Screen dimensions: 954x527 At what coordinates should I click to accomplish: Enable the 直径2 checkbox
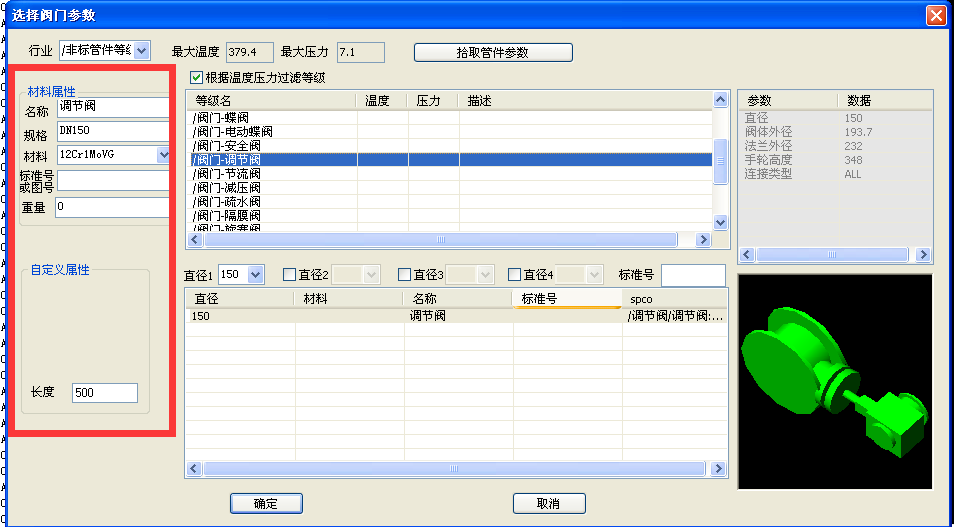click(290, 274)
